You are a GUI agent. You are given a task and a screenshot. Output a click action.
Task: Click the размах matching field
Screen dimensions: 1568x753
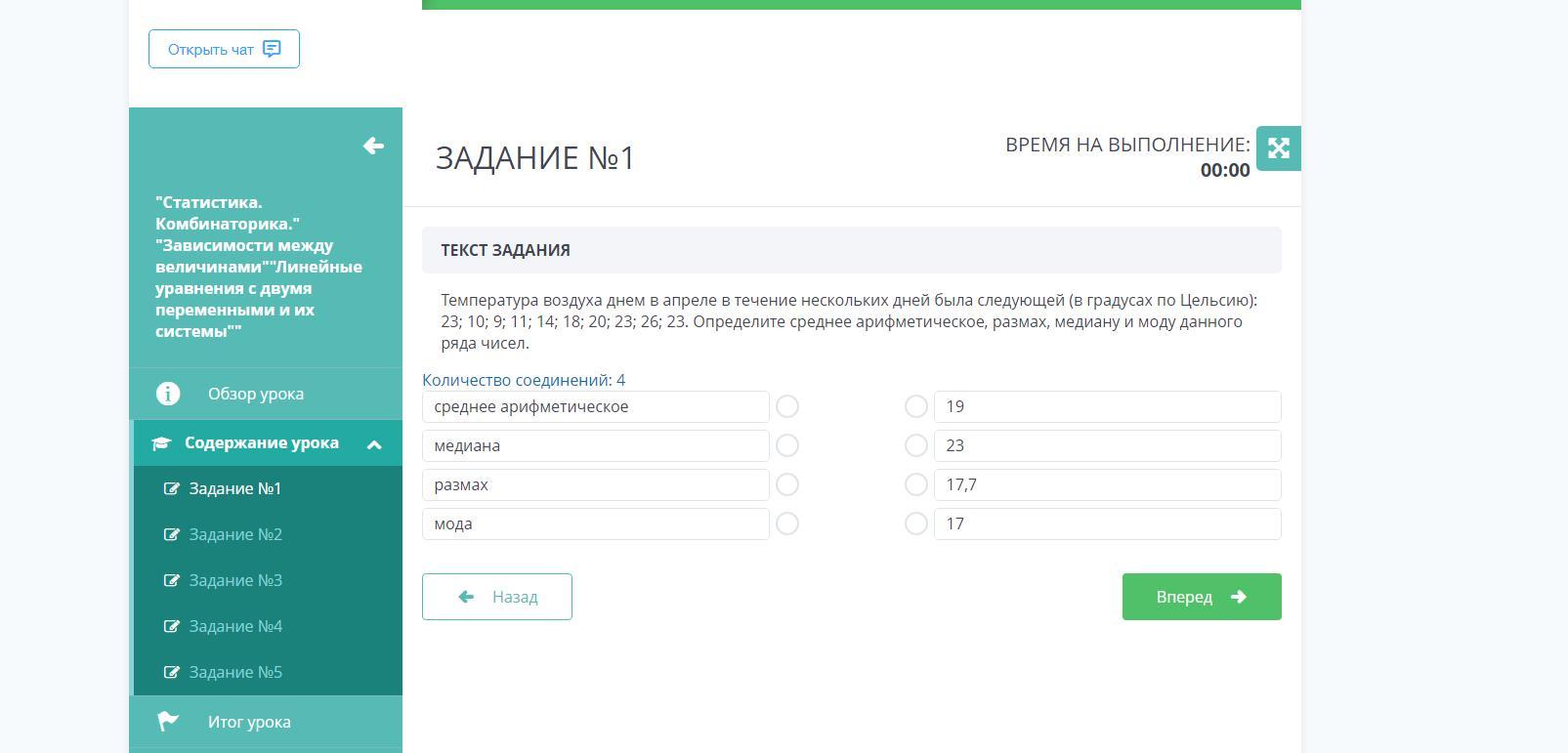coord(596,484)
